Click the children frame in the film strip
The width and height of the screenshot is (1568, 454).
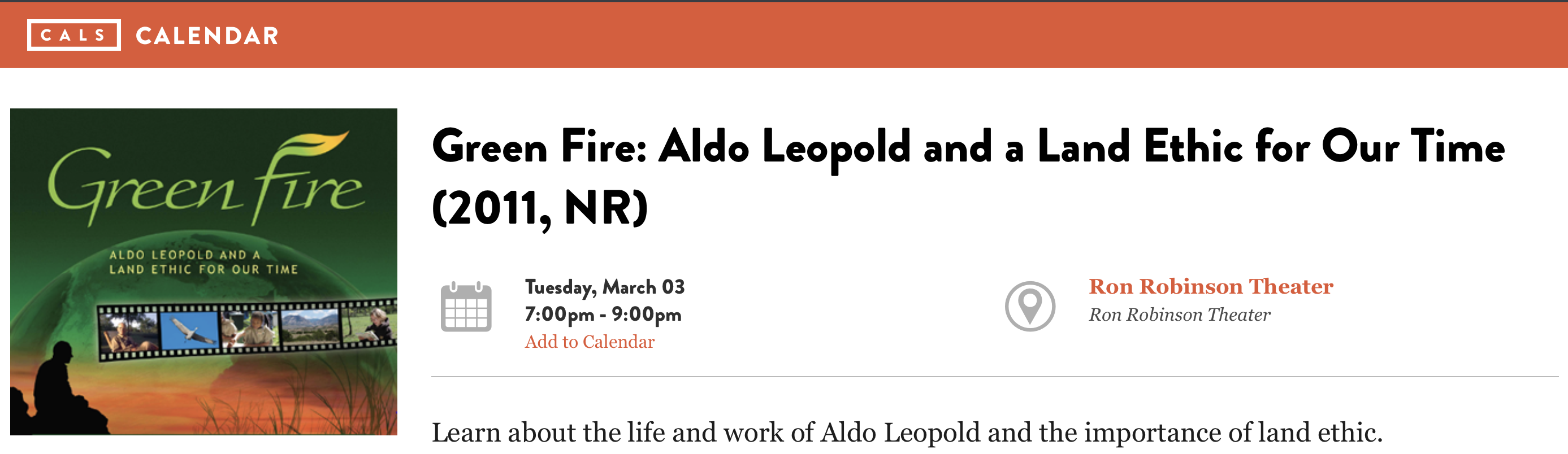click(x=251, y=329)
